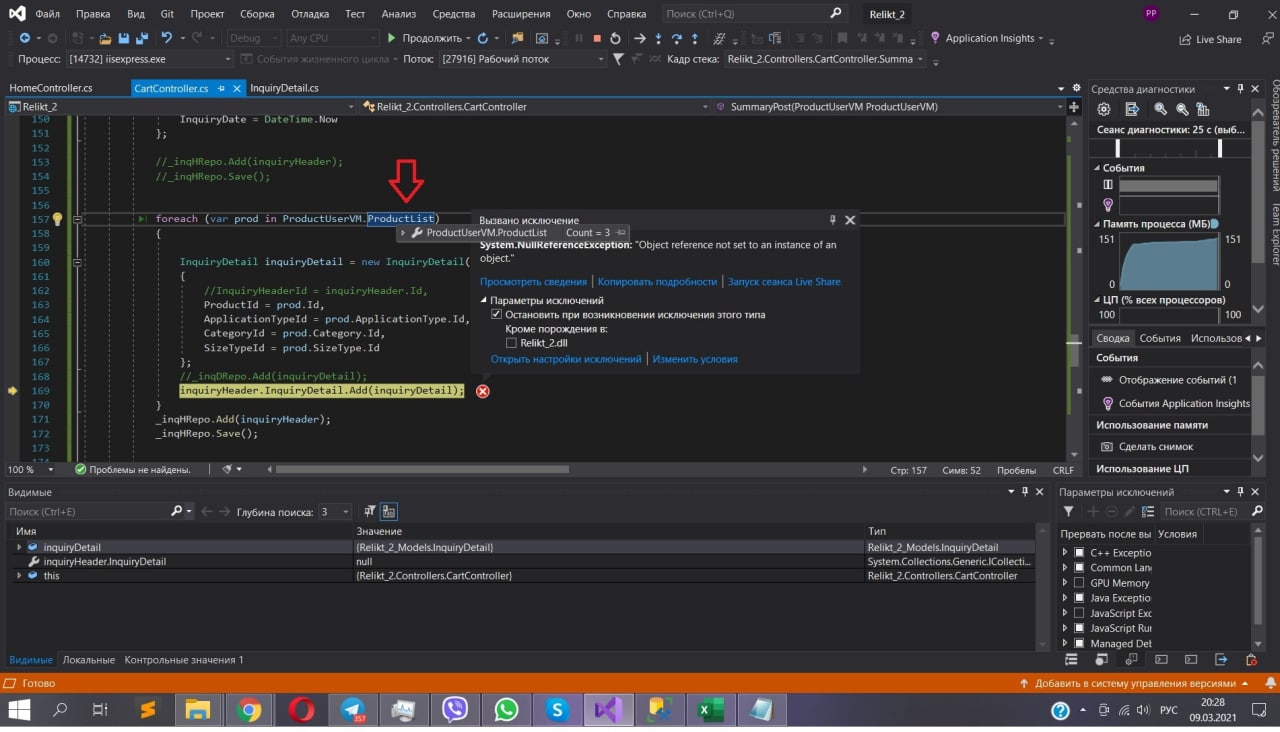Expand the 'this' variable row
Screen dimensions: 1280x732
click(19, 576)
